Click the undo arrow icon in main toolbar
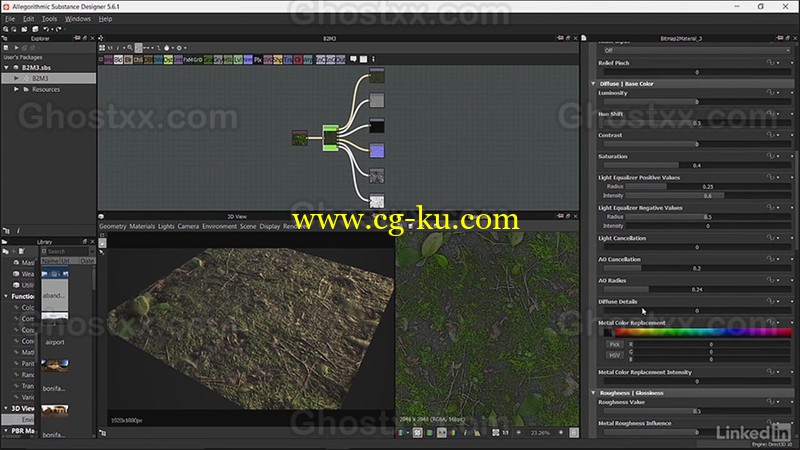The height and width of the screenshot is (450, 800). point(46,29)
